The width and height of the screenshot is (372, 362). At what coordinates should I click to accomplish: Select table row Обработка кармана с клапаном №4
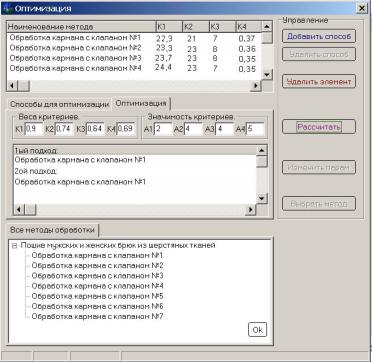[x=134, y=68]
